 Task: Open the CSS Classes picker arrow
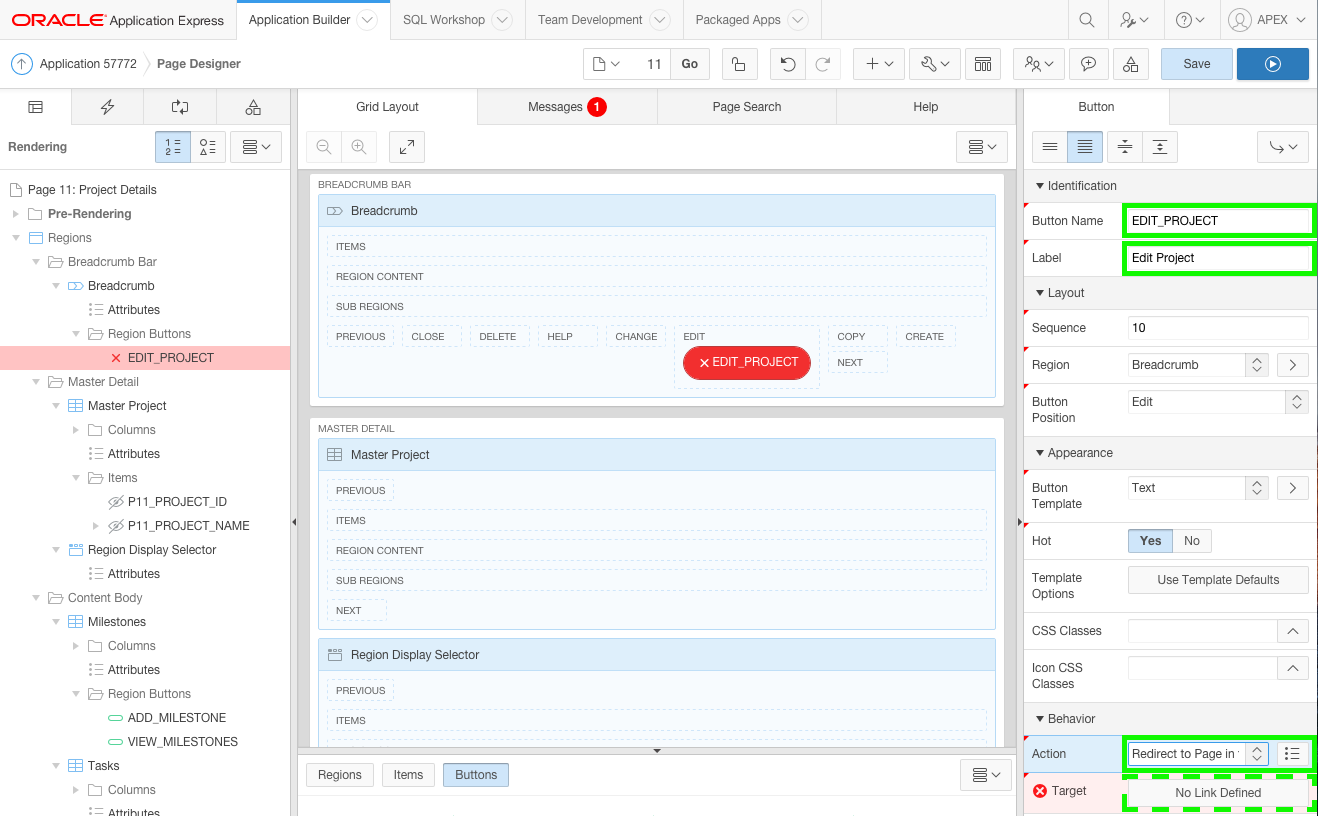point(1293,631)
